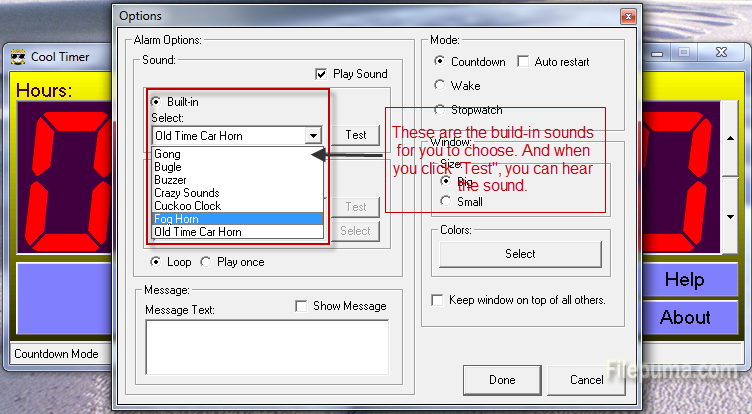Open the Colors Select button

coord(520,254)
